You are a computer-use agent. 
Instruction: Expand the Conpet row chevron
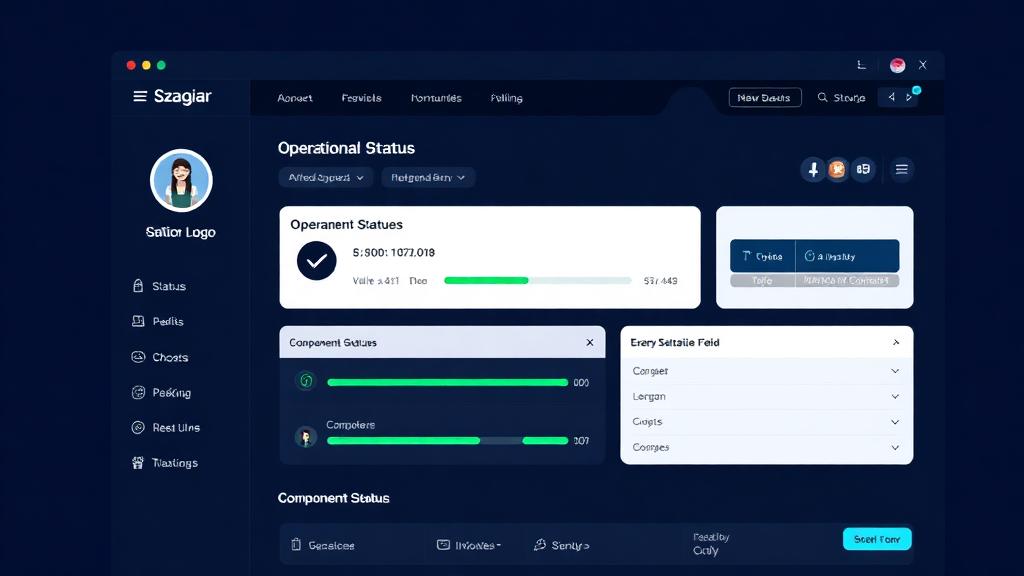pos(894,371)
